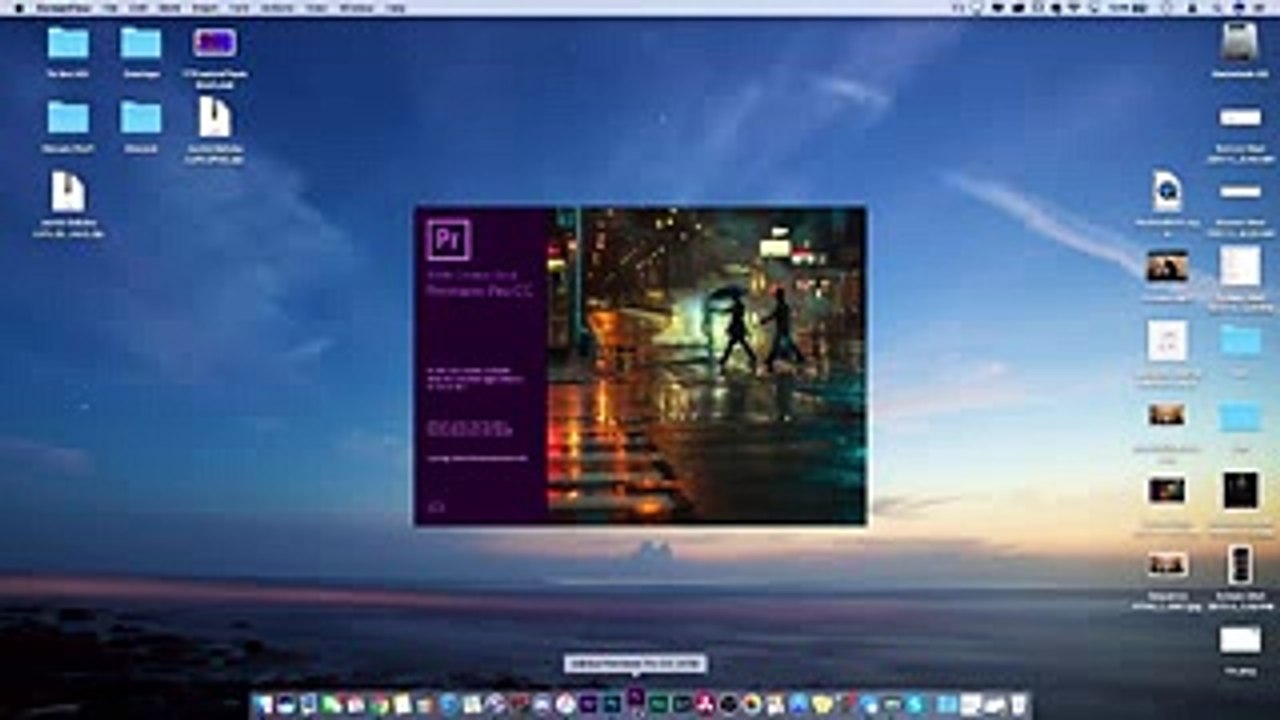Click the city street artwork on Premiere splash
1280x720 pixels.
(706, 365)
